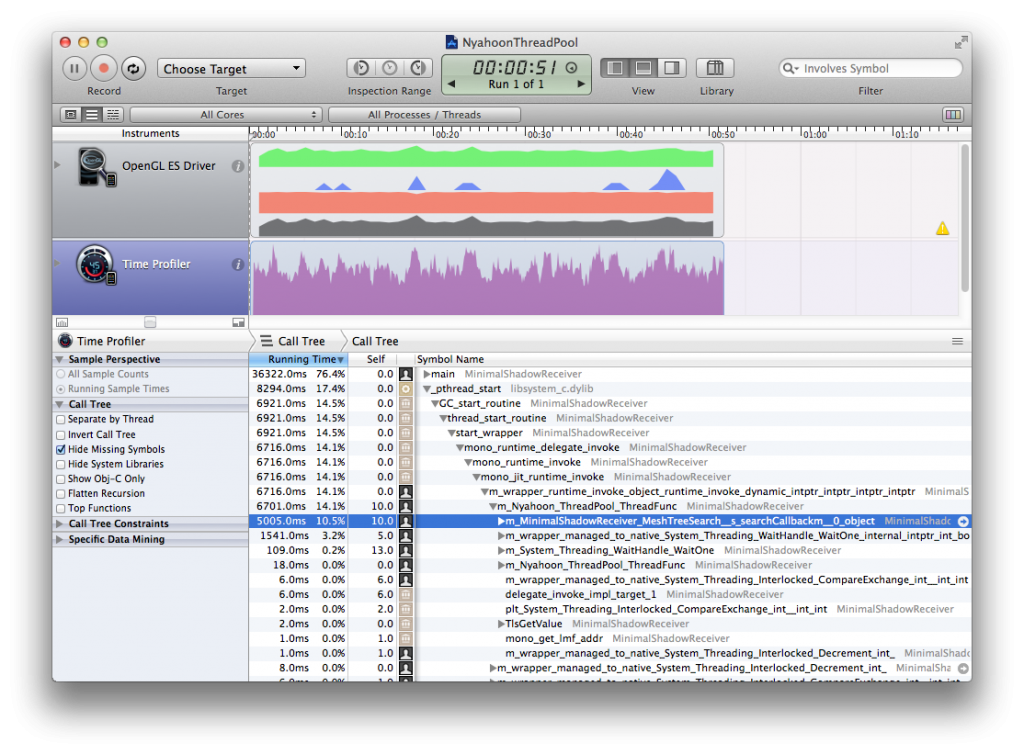
Task: Click the loop/refresh button beside Record
Action: pos(133,69)
